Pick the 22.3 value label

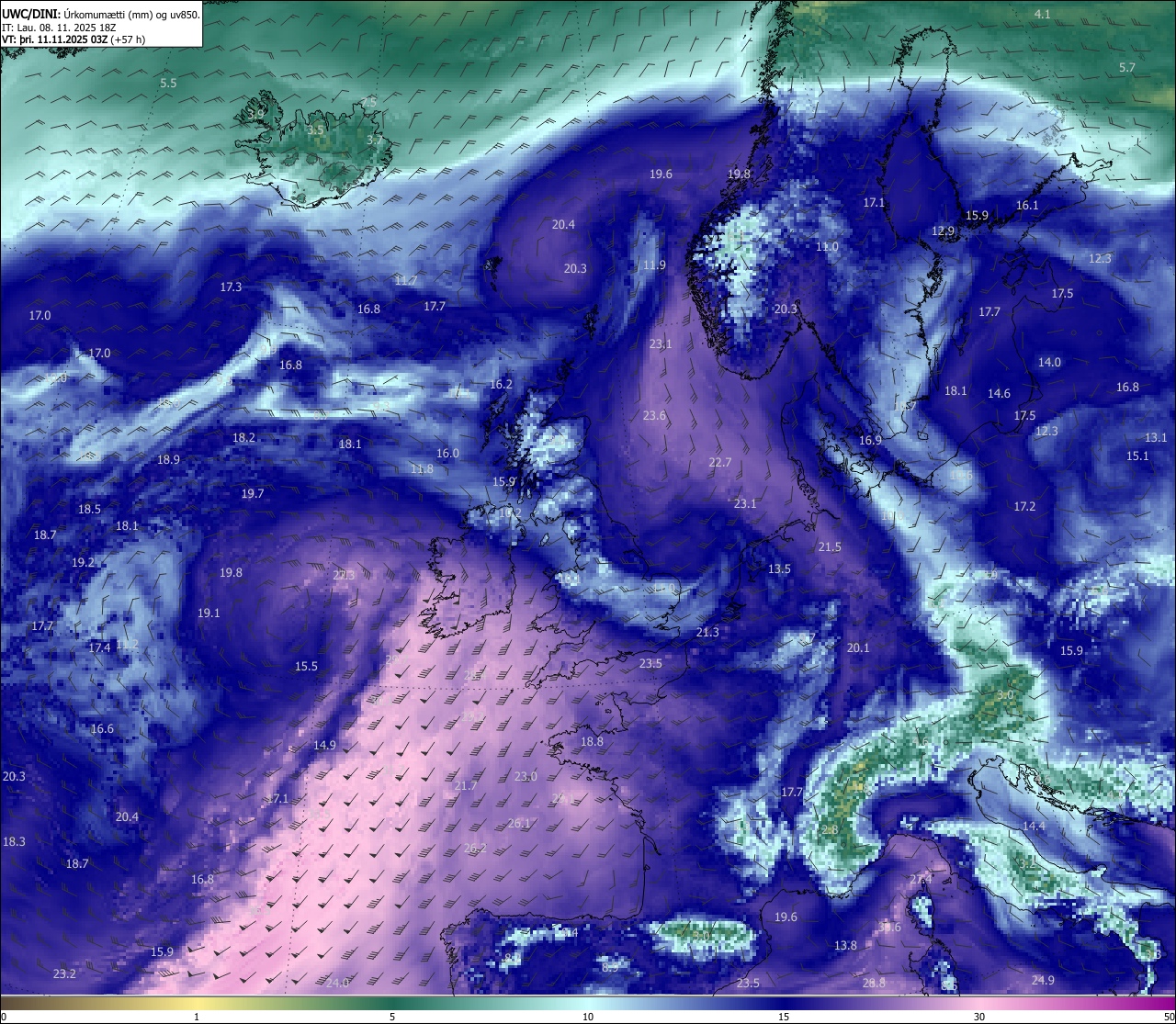pos(344,576)
